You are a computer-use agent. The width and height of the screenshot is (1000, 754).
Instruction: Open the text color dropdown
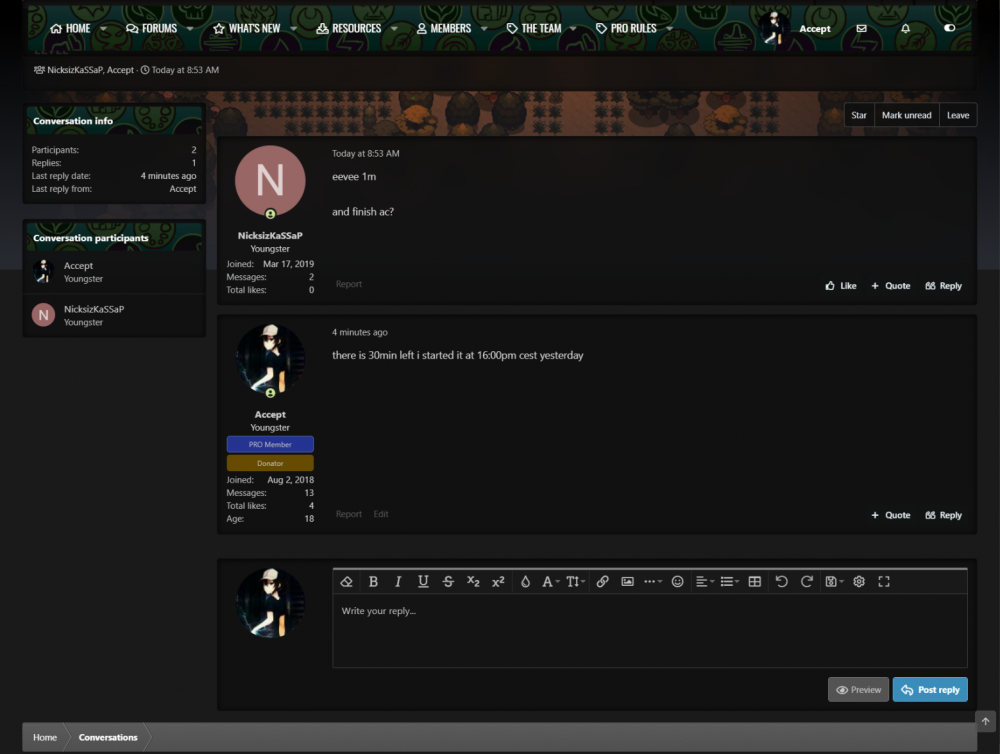[525, 582]
